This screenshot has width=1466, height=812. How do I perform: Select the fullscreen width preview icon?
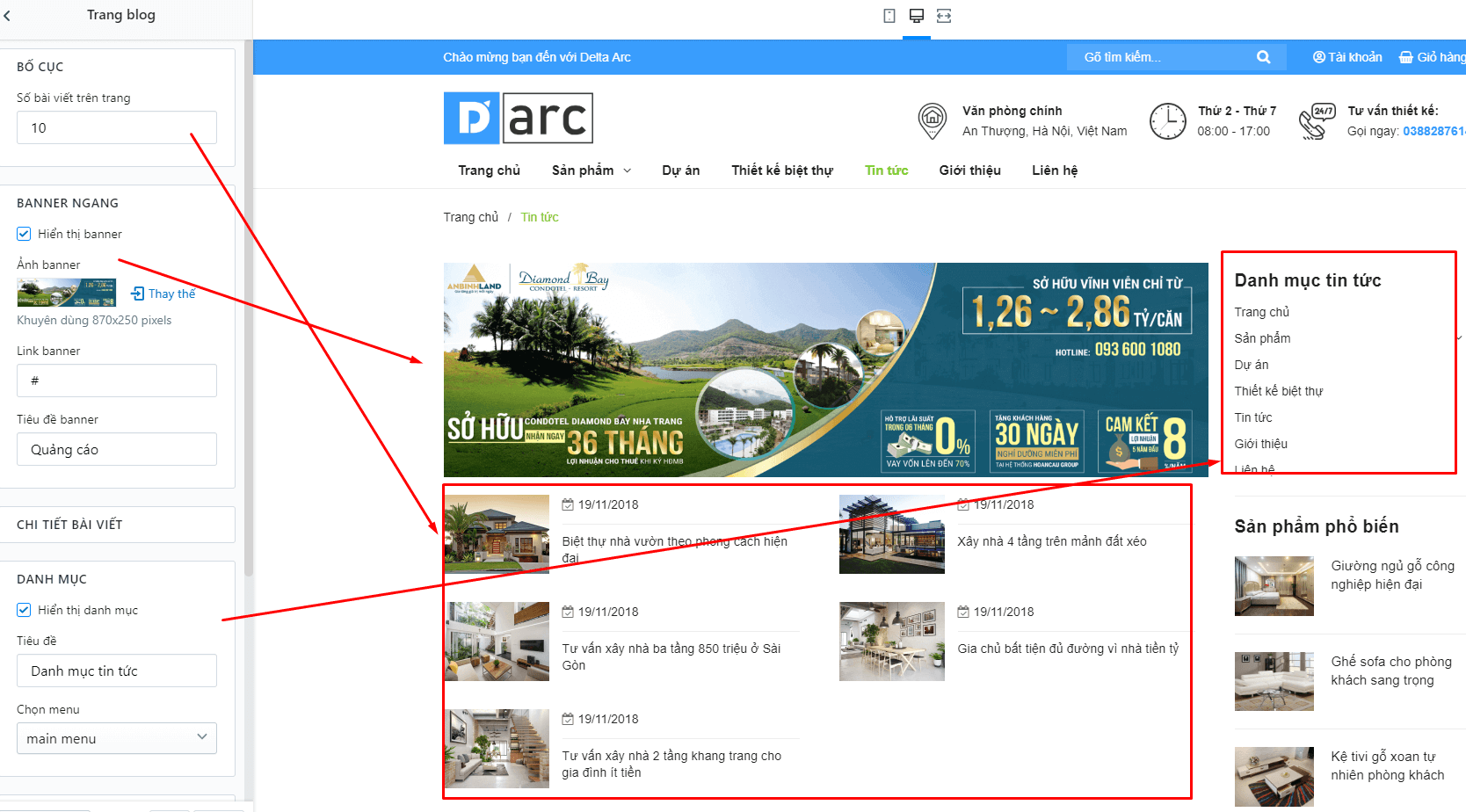click(x=944, y=16)
